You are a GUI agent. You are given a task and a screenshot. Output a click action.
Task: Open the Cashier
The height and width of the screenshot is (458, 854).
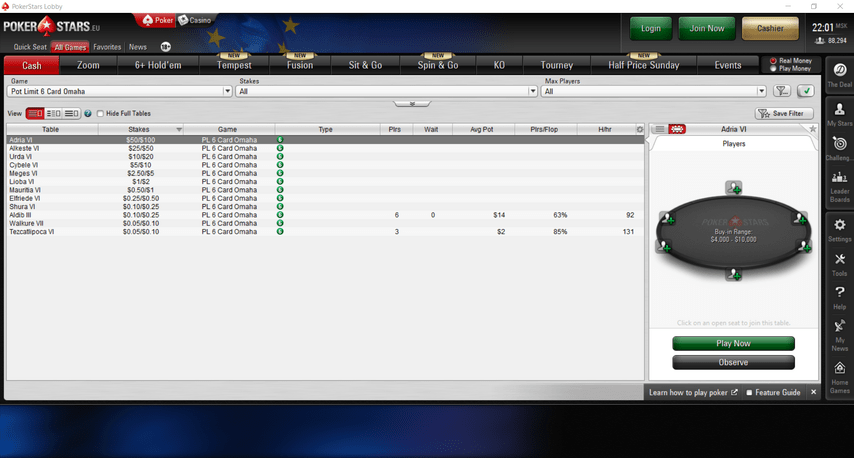point(770,28)
